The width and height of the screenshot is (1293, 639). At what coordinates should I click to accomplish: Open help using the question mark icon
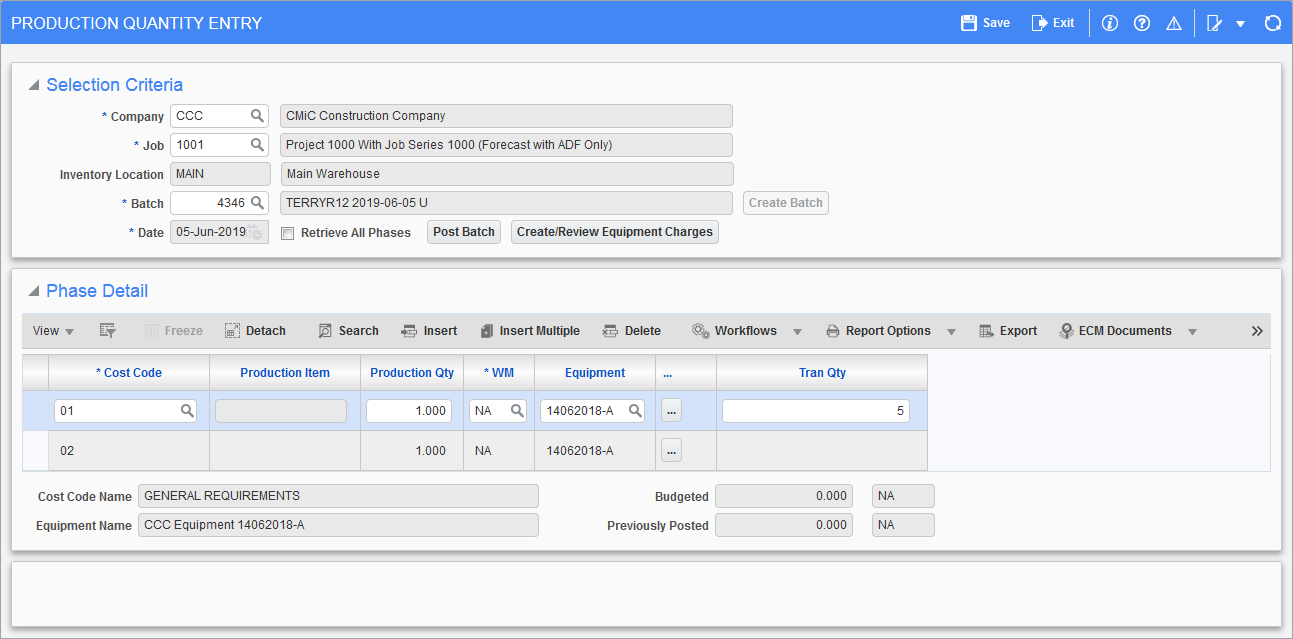tap(1141, 22)
